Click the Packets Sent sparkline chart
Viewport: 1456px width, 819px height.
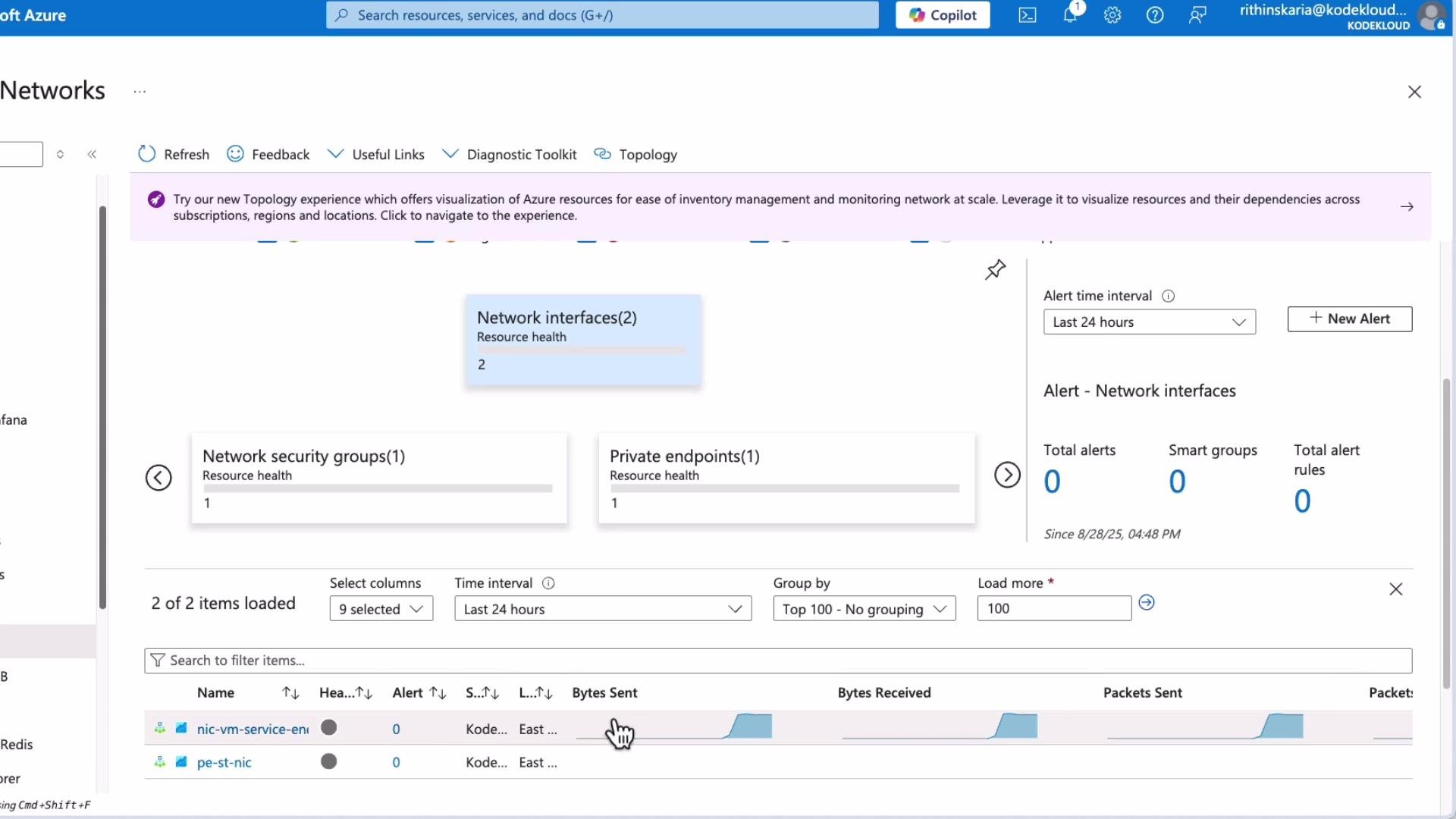(1205, 726)
